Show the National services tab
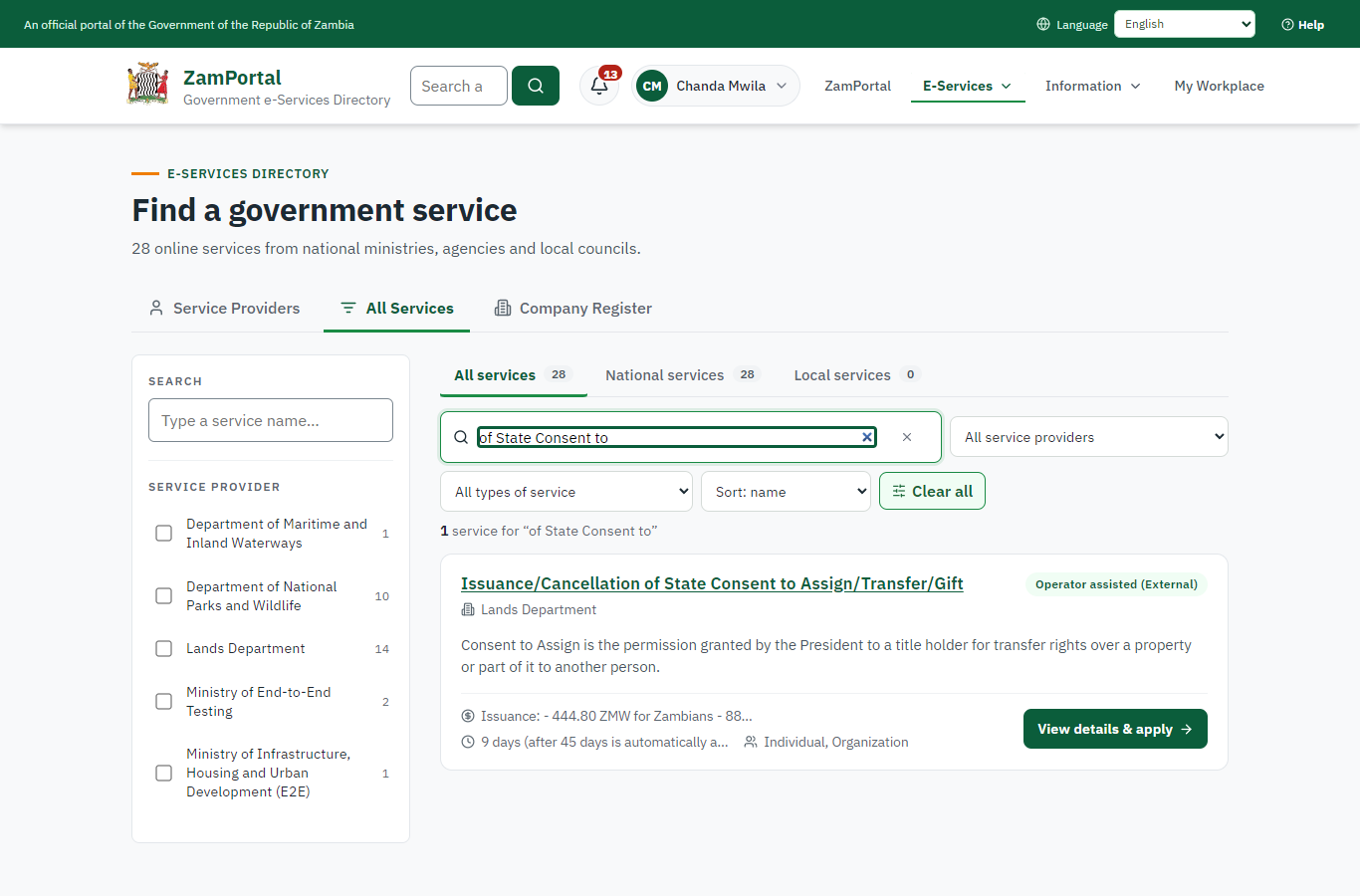Image resolution: width=1360 pixels, height=896 pixels. click(682, 375)
